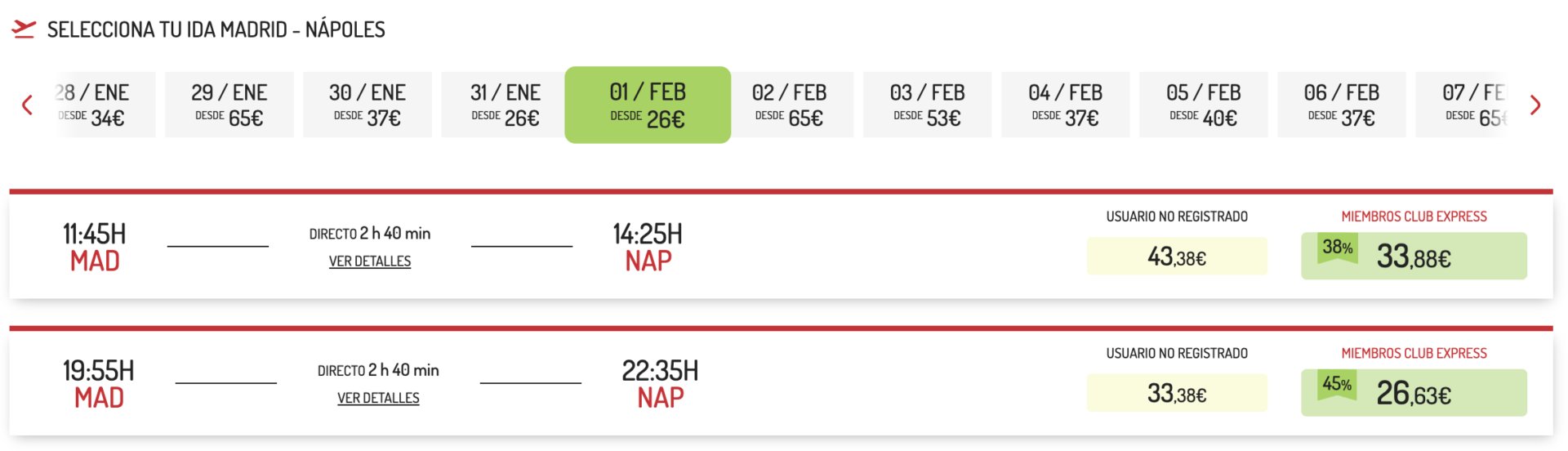Switch to the 04 / FEB date

[1066, 105]
